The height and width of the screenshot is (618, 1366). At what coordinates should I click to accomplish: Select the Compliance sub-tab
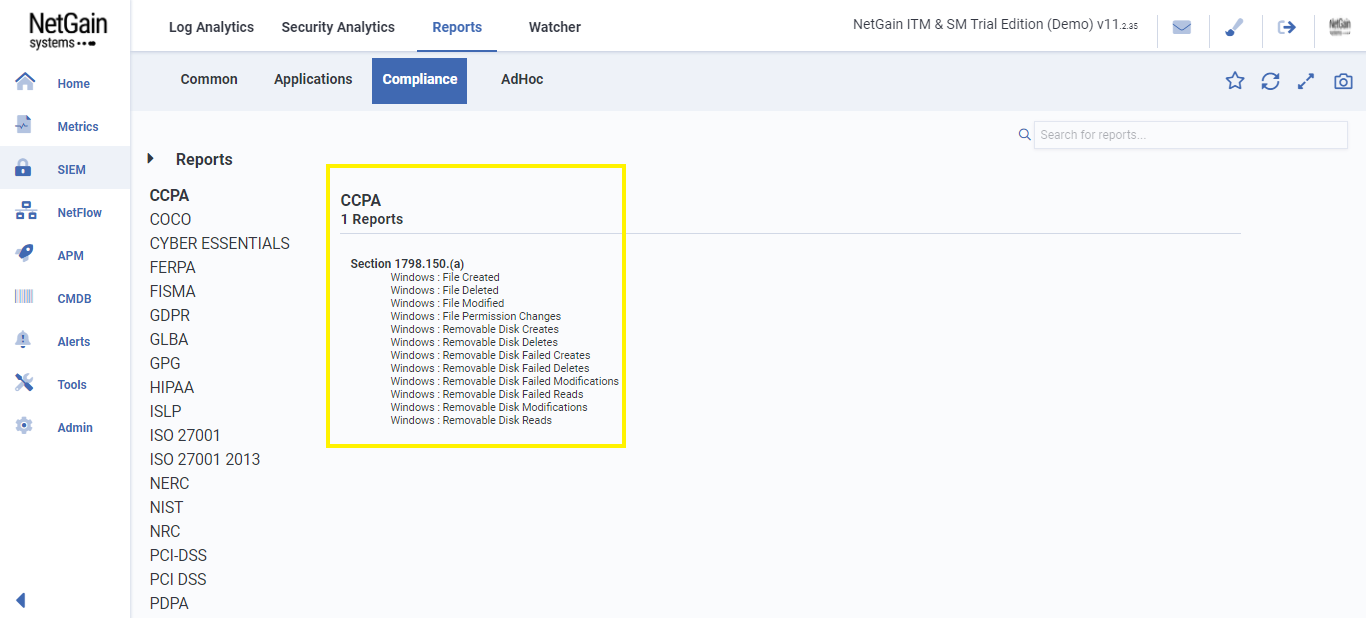pyautogui.click(x=420, y=80)
